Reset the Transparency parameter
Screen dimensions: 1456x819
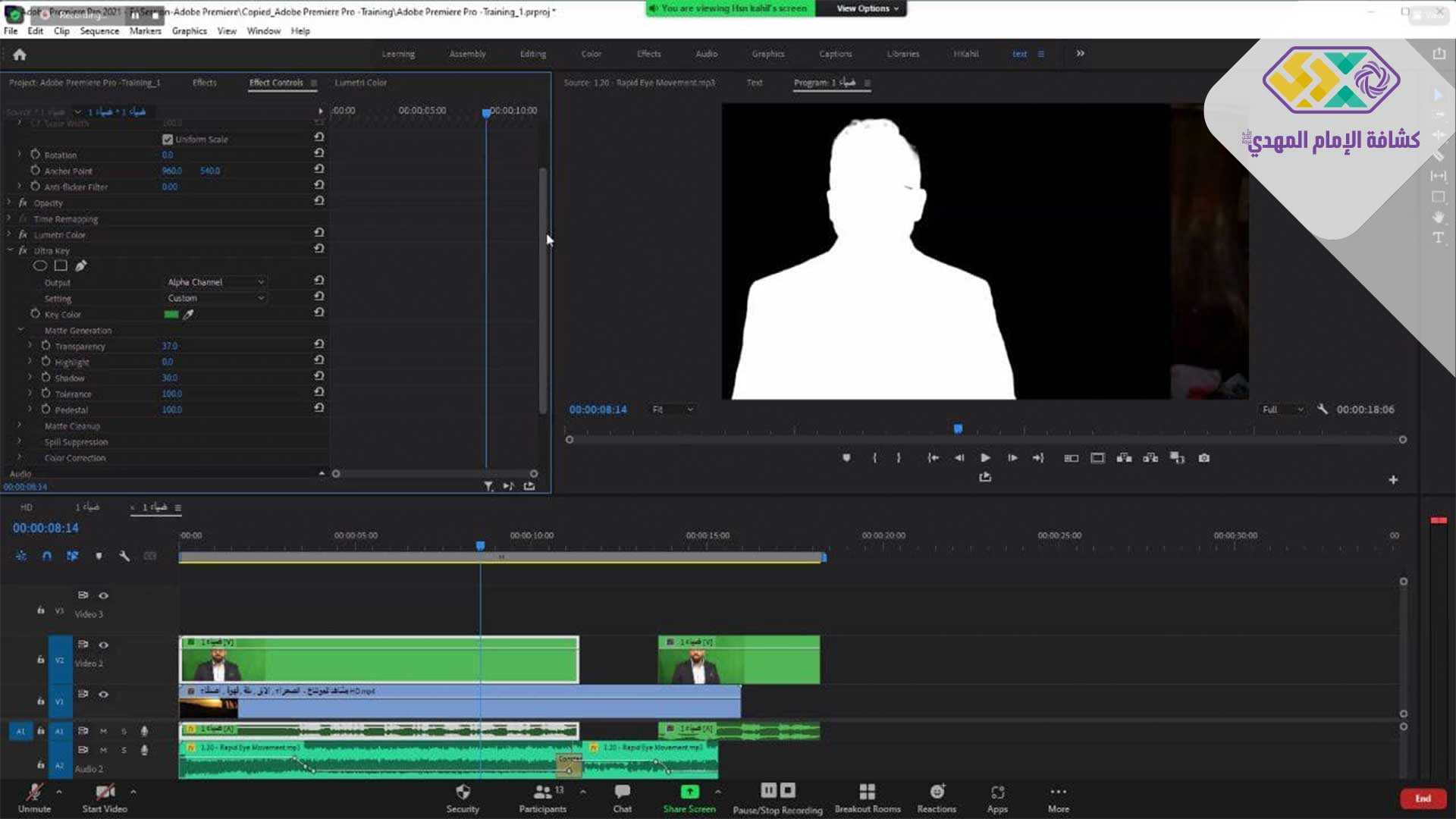click(x=319, y=345)
